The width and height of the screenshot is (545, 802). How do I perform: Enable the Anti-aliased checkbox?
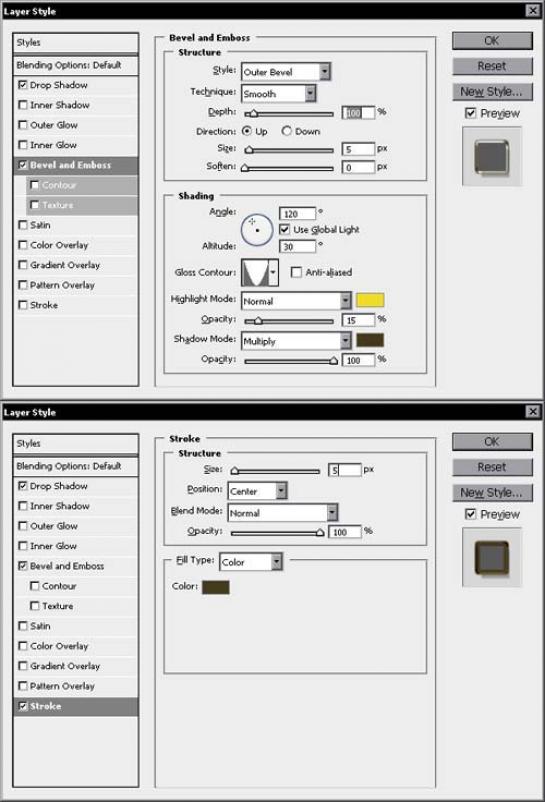coord(296,272)
